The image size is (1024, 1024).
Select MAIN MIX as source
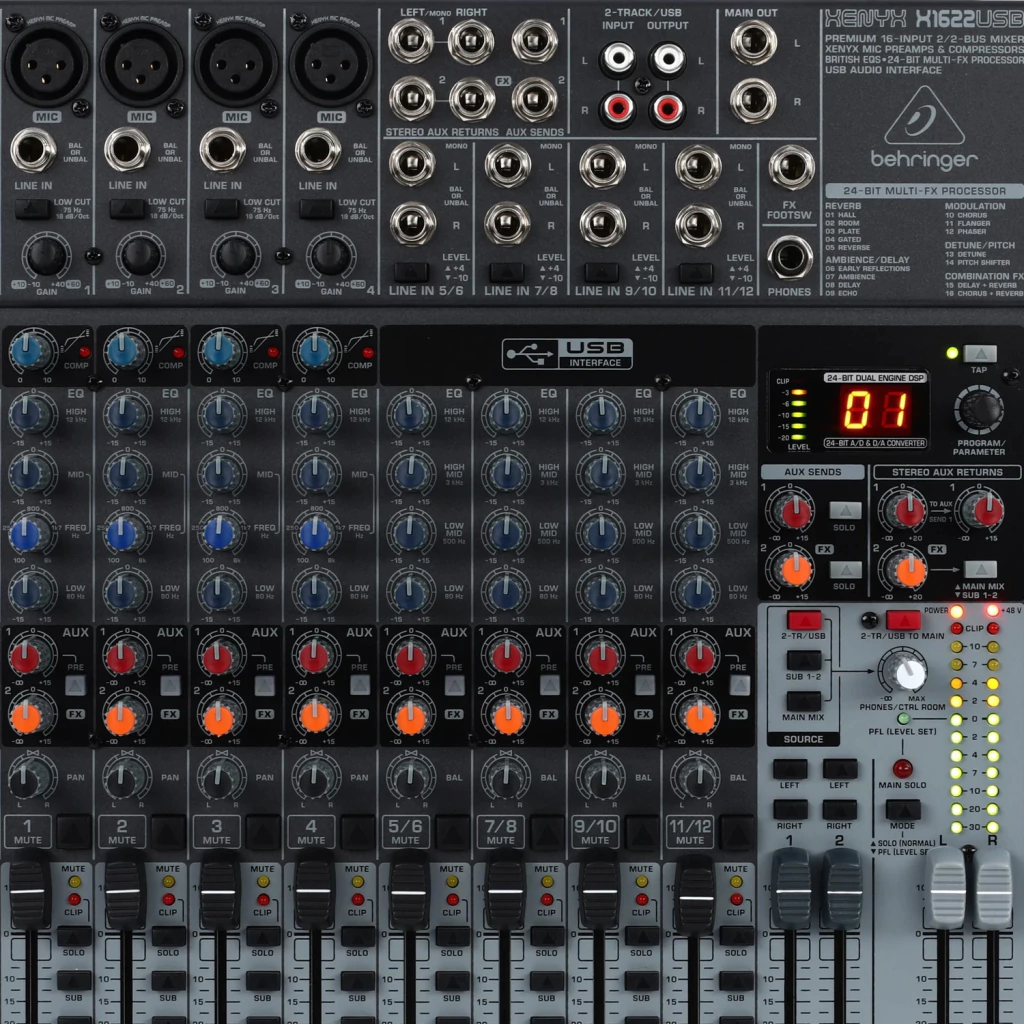[x=804, y=701]
